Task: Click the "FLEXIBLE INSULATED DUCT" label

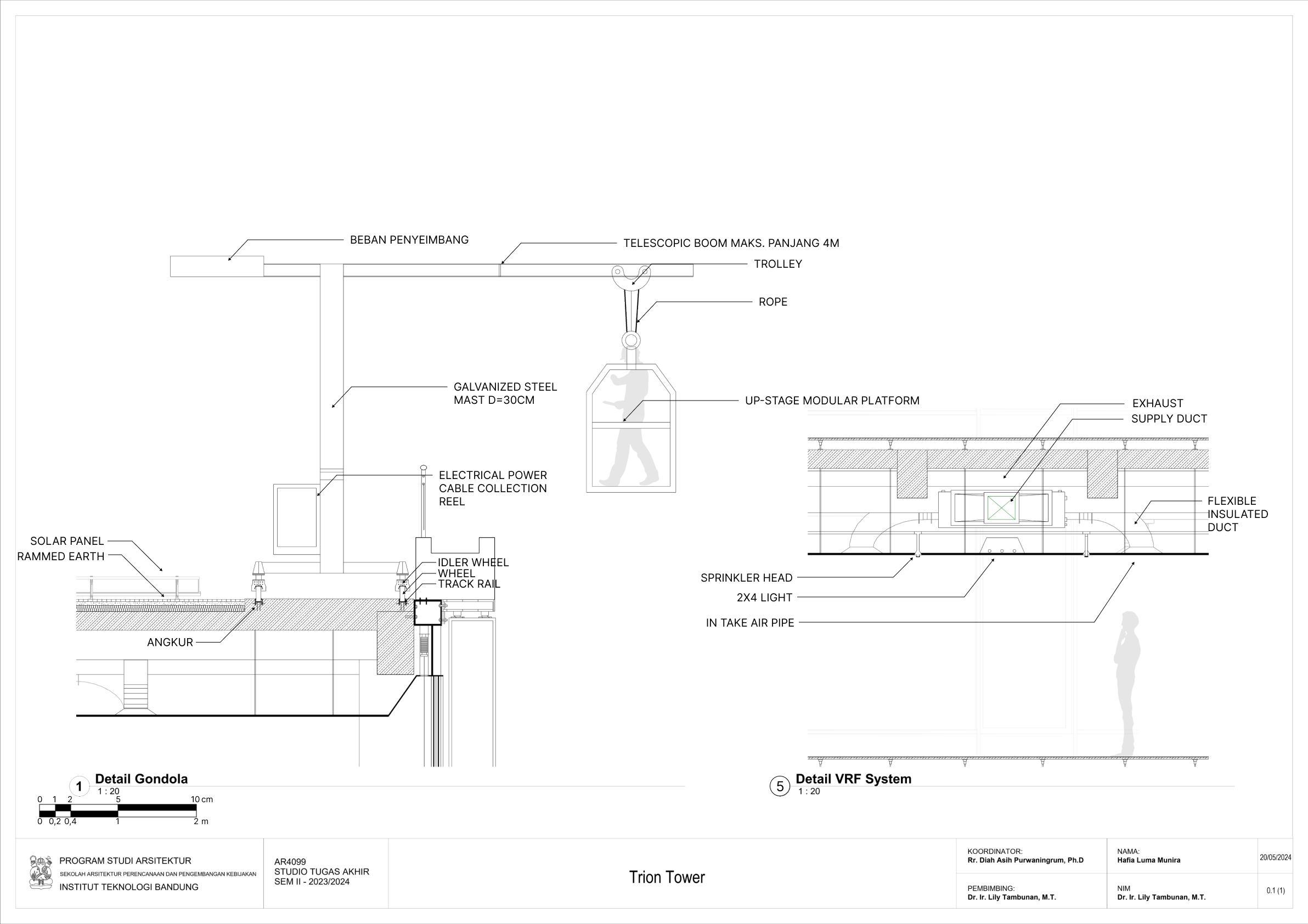Action: pos(1237,514)
